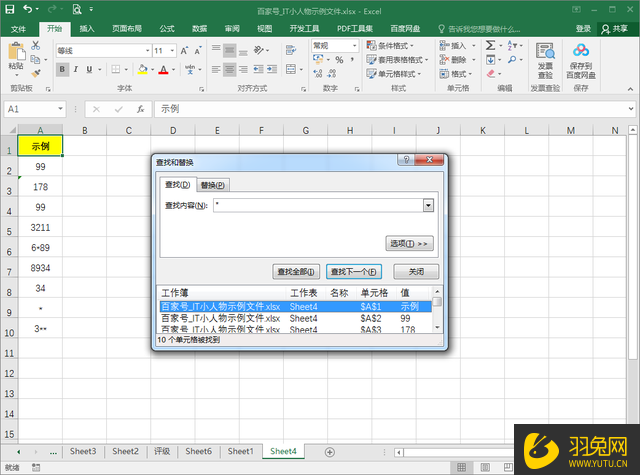This screenshot has width=640, height=475.
Task: Click the Paste clipboard icon
Action: point(16,52)
